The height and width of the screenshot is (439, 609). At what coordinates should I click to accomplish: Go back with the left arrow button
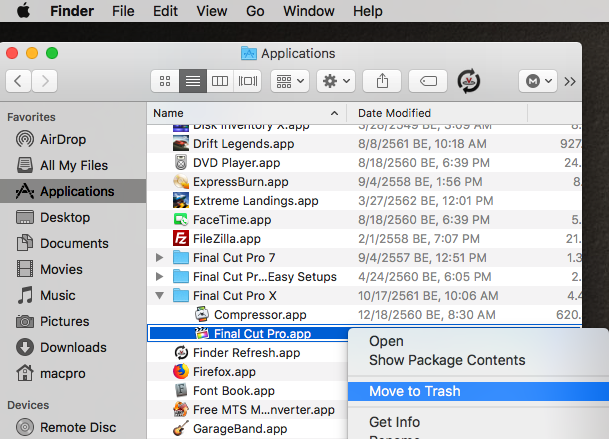pyautogui.click(x=18, y=81)
